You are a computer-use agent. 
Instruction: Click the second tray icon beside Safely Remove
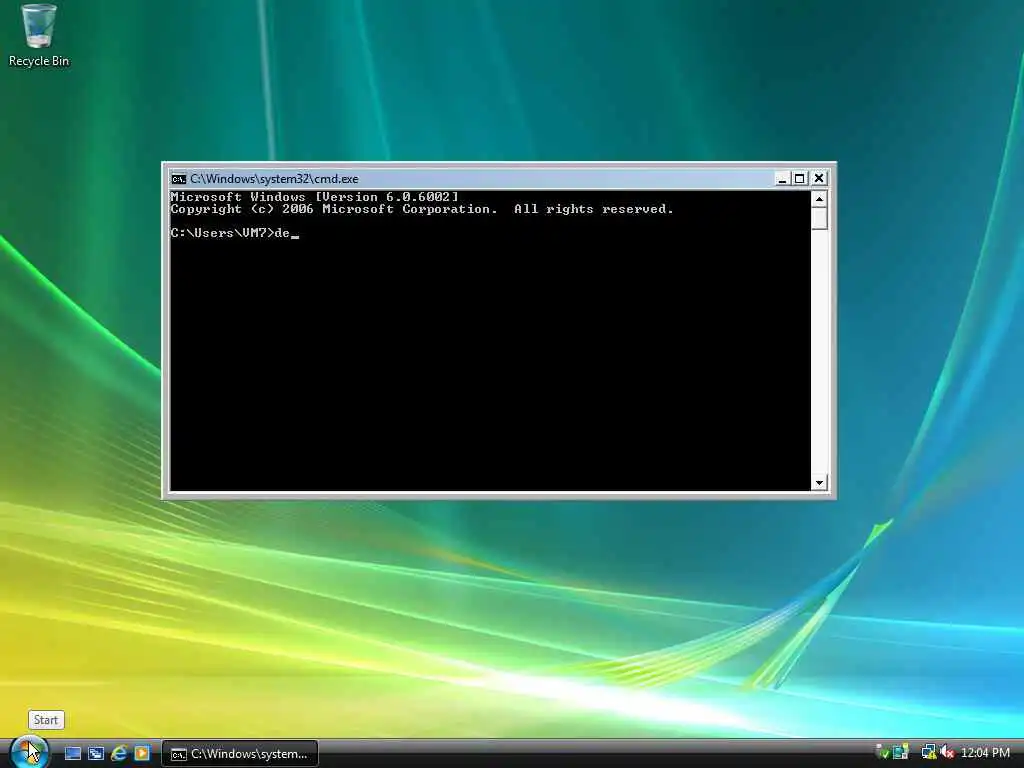point(901,752)
